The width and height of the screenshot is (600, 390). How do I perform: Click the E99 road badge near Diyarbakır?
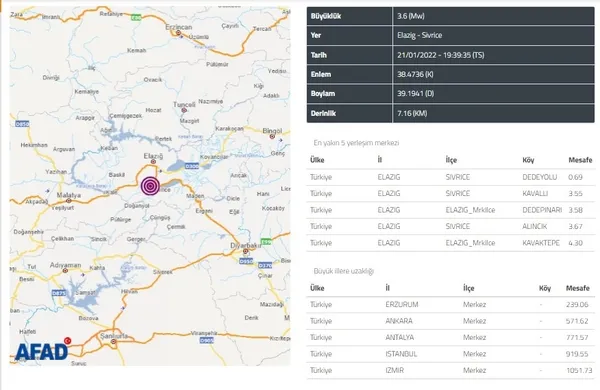[x=266, y=242]
